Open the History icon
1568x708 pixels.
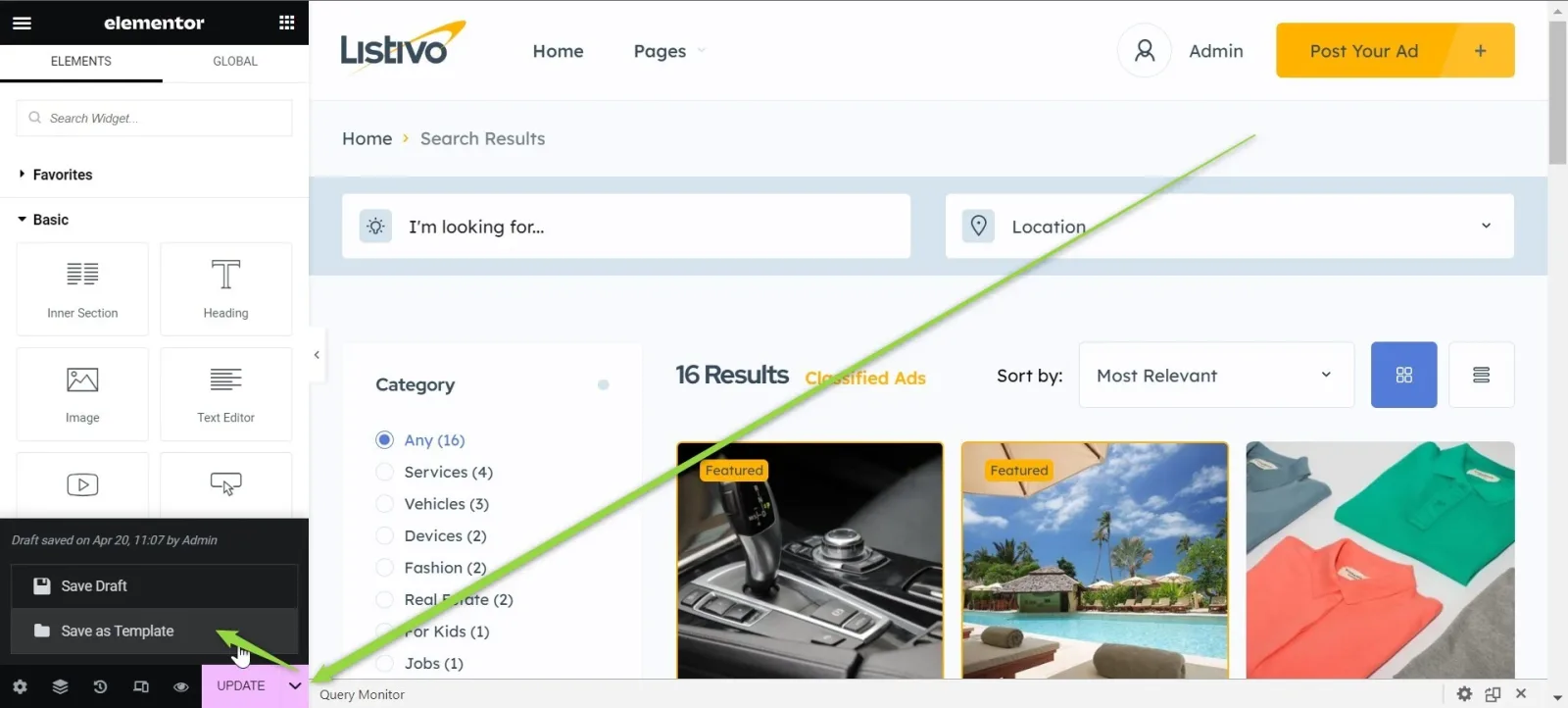click(x=100, y=686)
